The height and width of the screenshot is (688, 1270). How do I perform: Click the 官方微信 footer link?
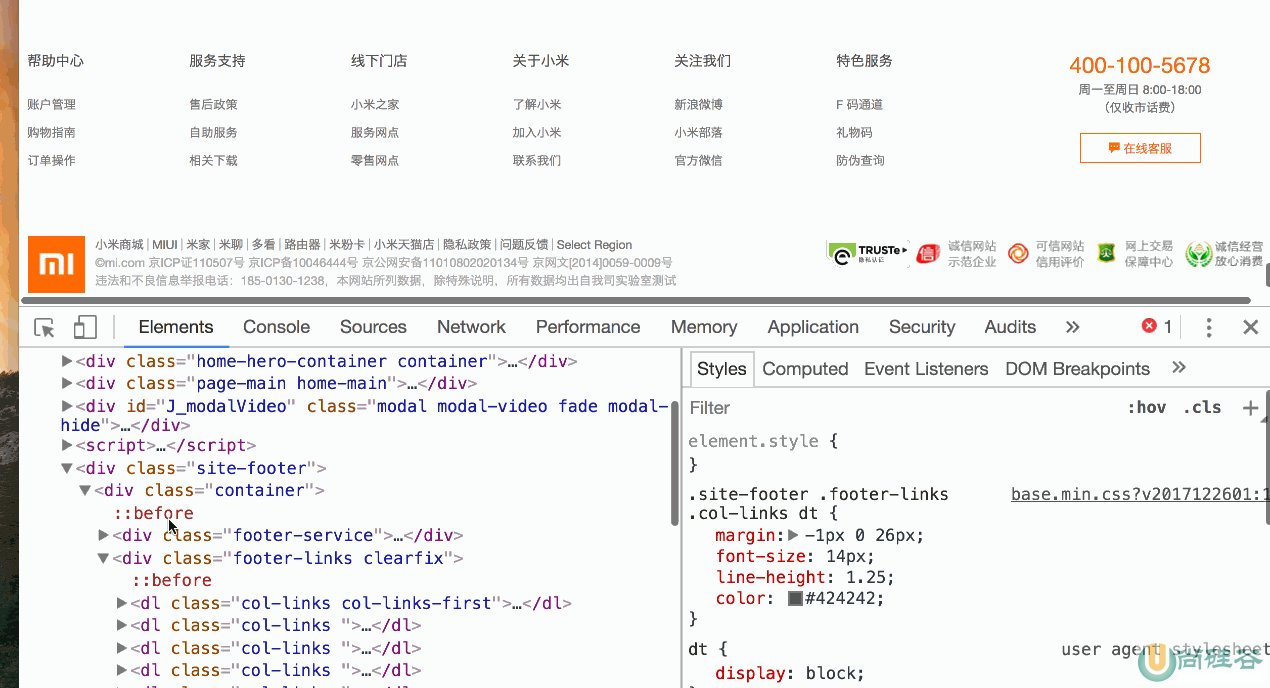pos(698,160)
